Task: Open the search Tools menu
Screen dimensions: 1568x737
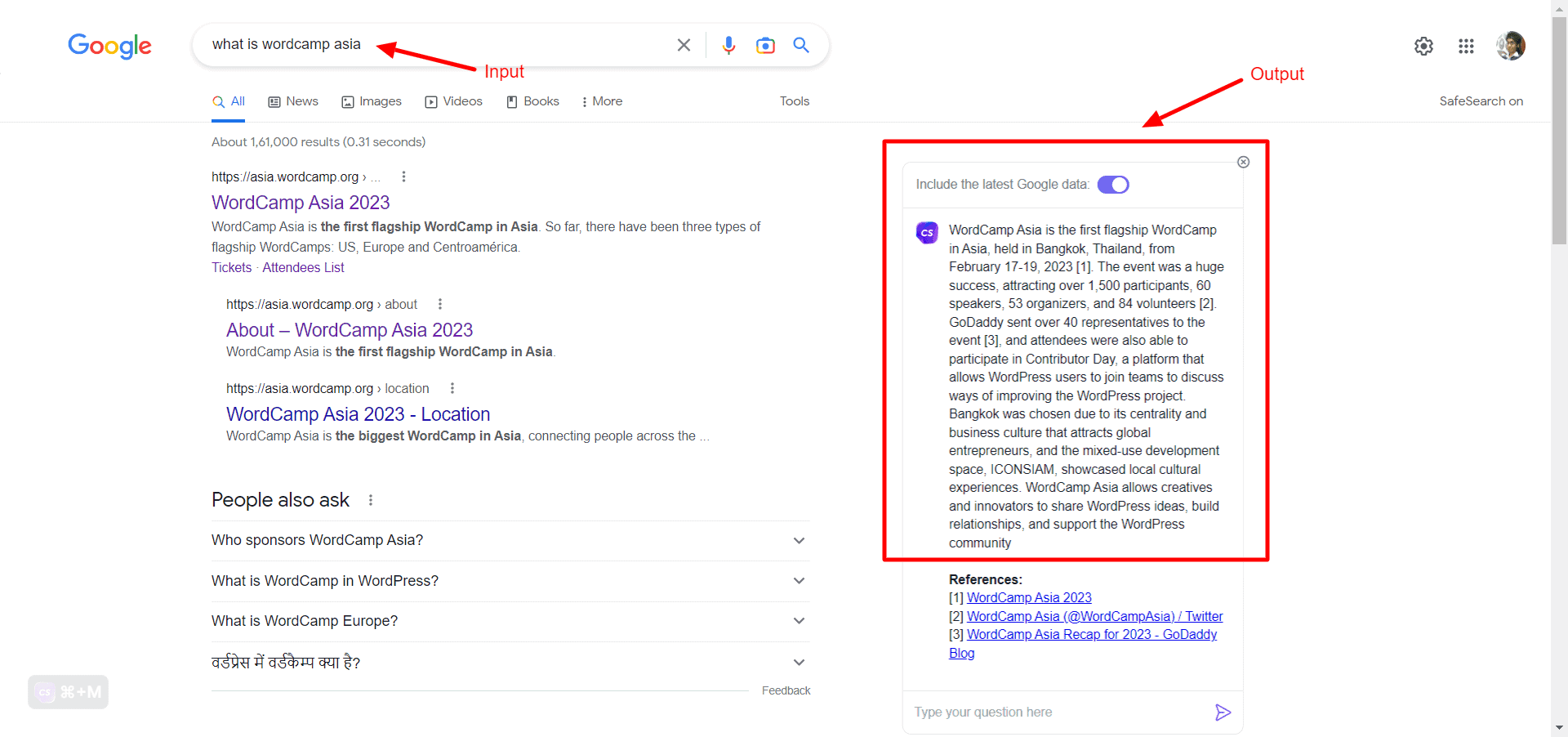Action: (x=795, y=101)
